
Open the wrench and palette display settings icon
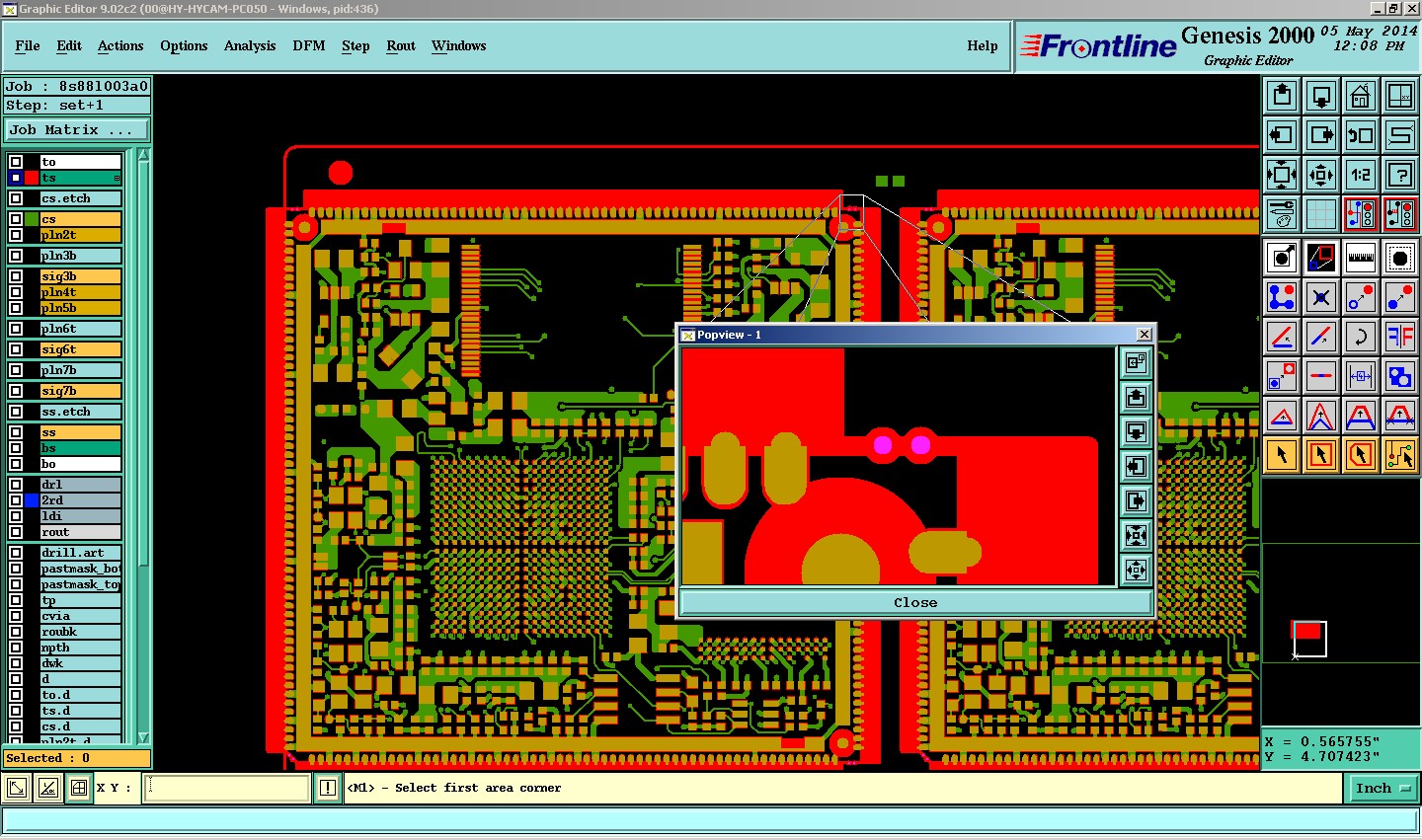[x=1282, y=213]
